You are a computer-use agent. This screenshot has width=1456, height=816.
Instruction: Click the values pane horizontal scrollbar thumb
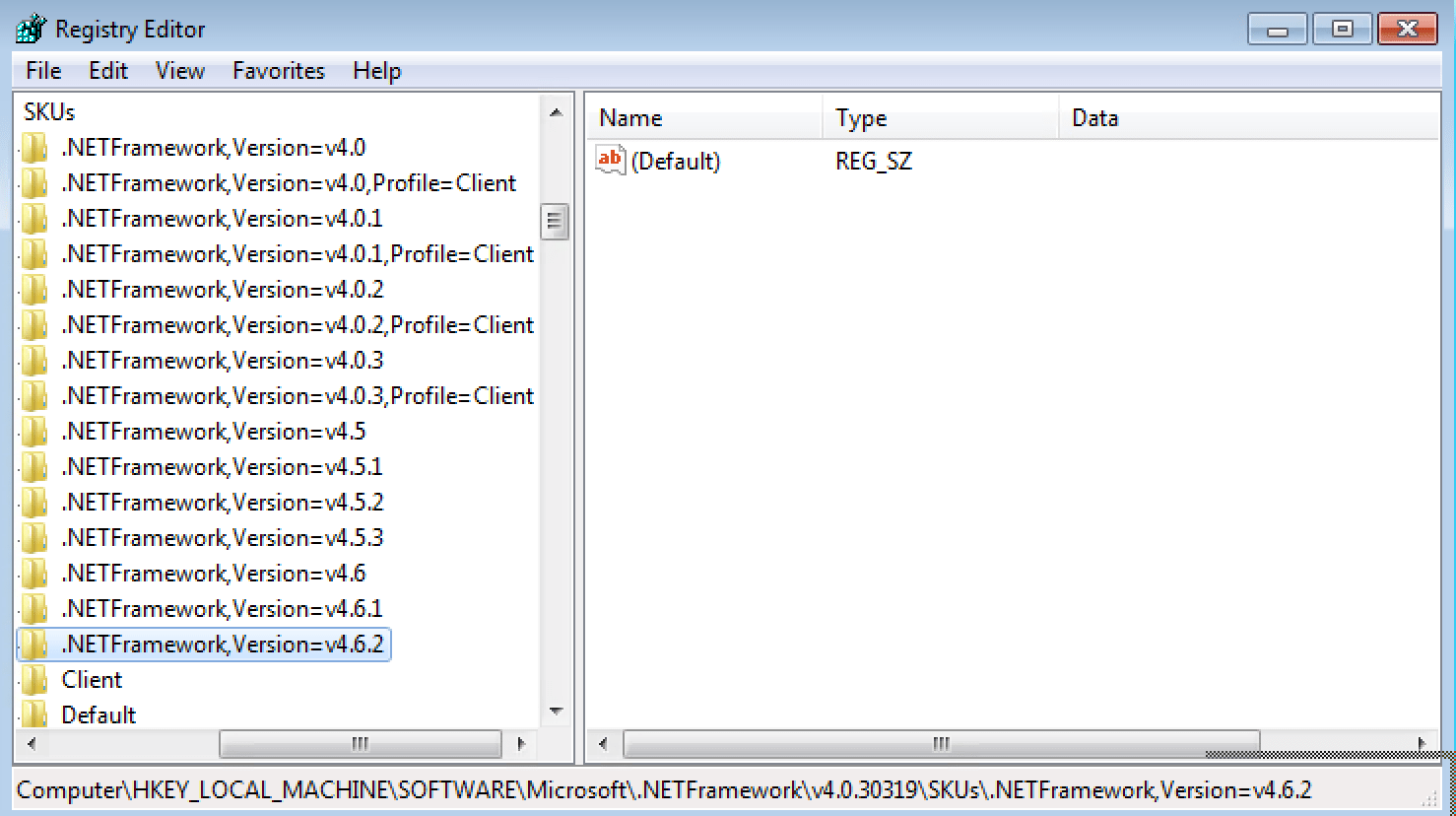tap(941, 744)
